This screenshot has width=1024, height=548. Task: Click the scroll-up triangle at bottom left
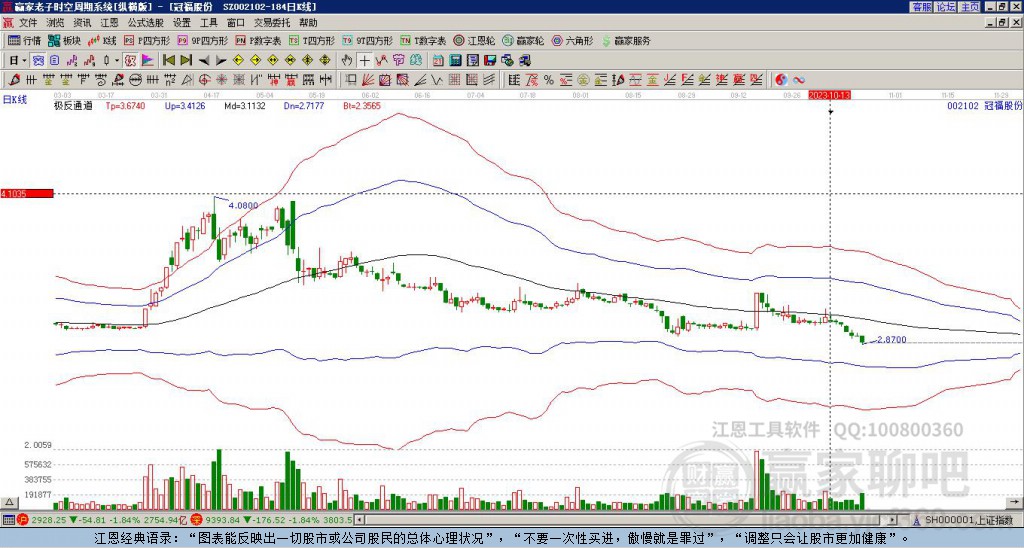click(8, 502)
